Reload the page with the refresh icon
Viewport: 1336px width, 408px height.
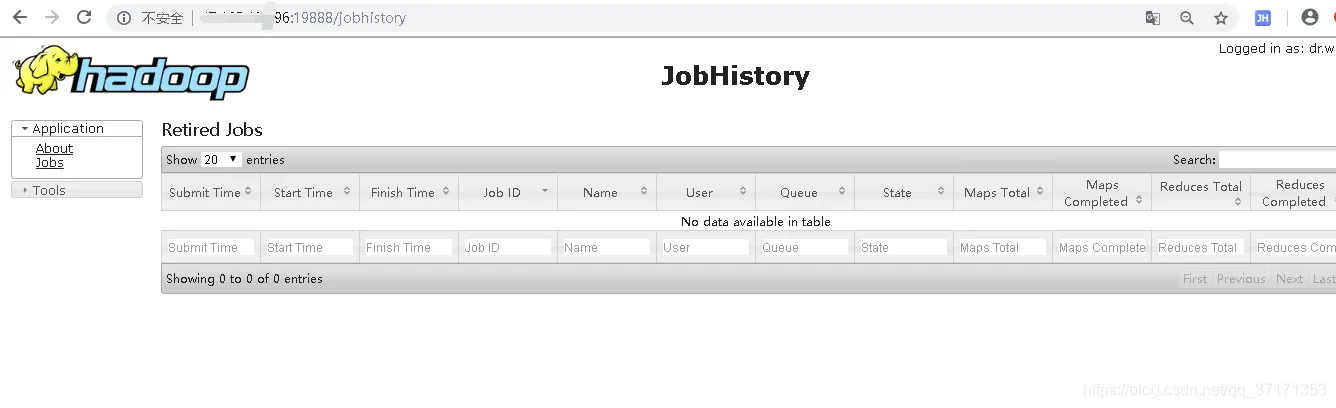click(x=84, y=18)
